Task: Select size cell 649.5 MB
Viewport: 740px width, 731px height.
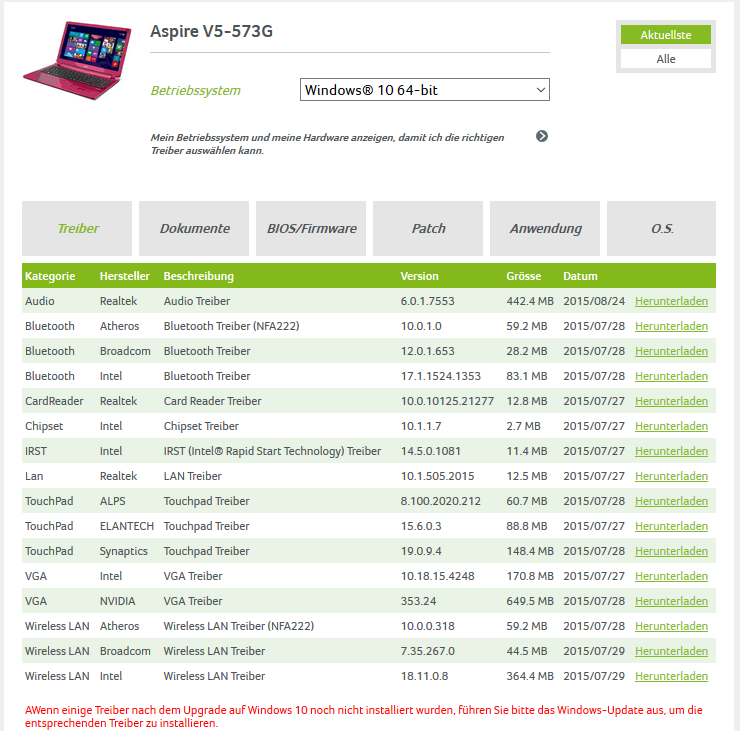Action: pyautogui.click(x=530, y=601)
